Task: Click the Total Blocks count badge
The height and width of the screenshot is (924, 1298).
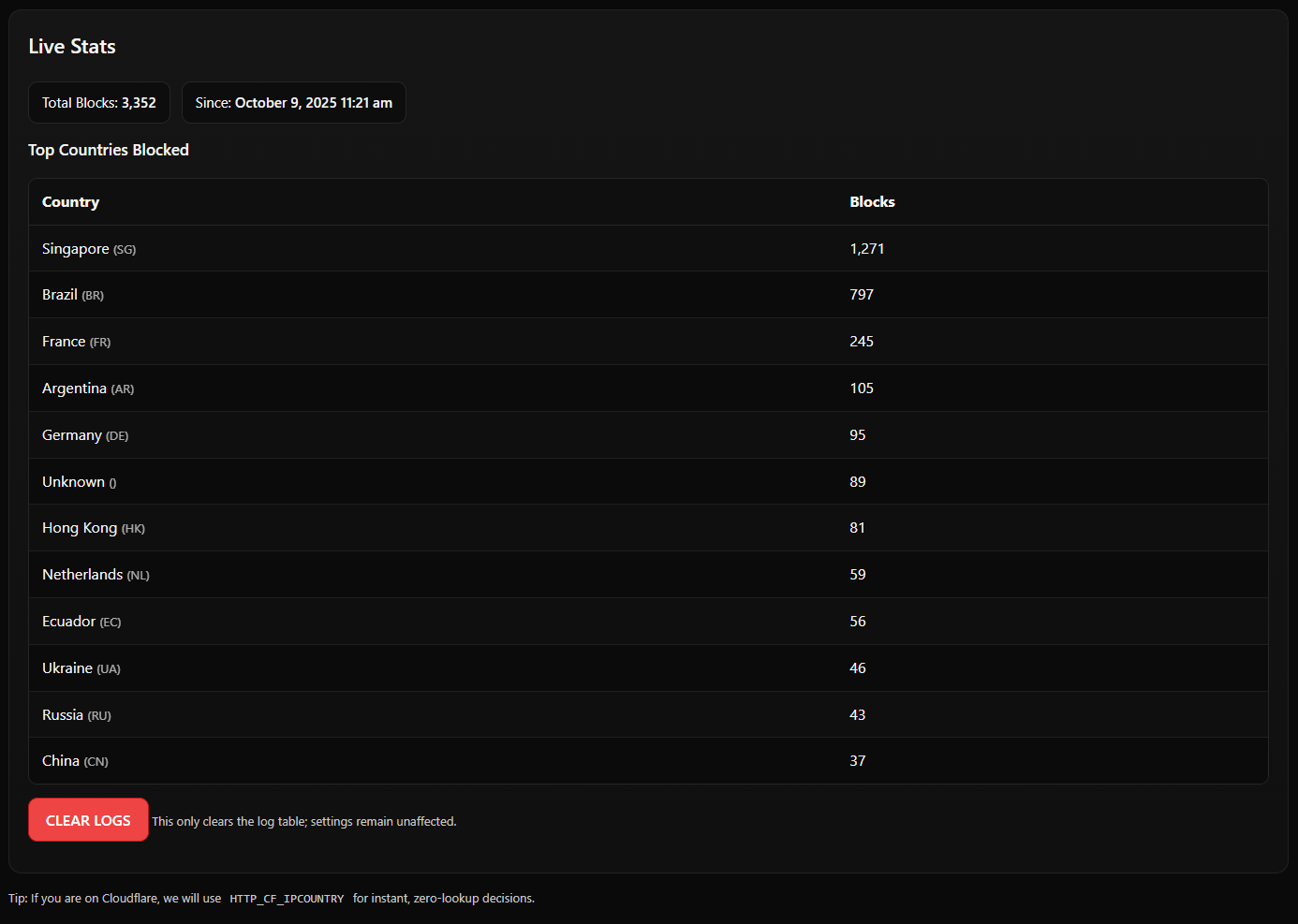Action: (99, 103)
